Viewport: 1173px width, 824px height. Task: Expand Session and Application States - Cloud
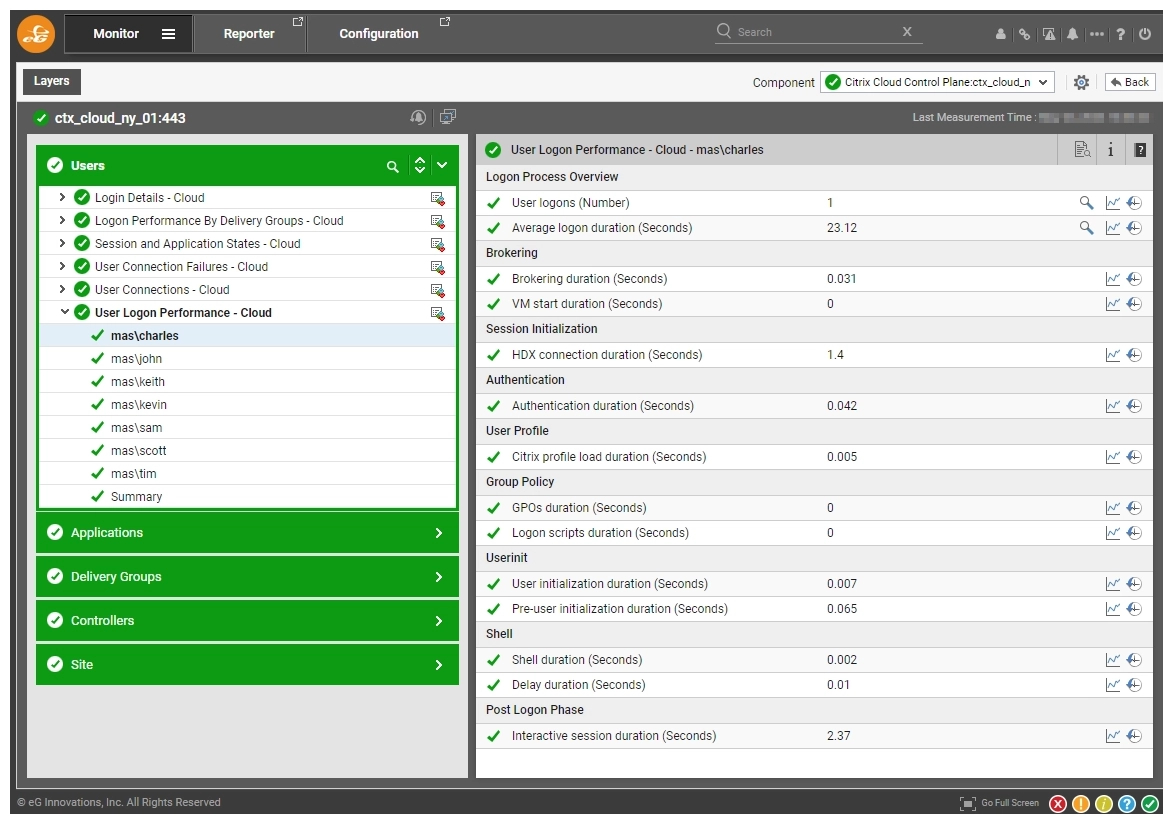[x=62, y=243]
